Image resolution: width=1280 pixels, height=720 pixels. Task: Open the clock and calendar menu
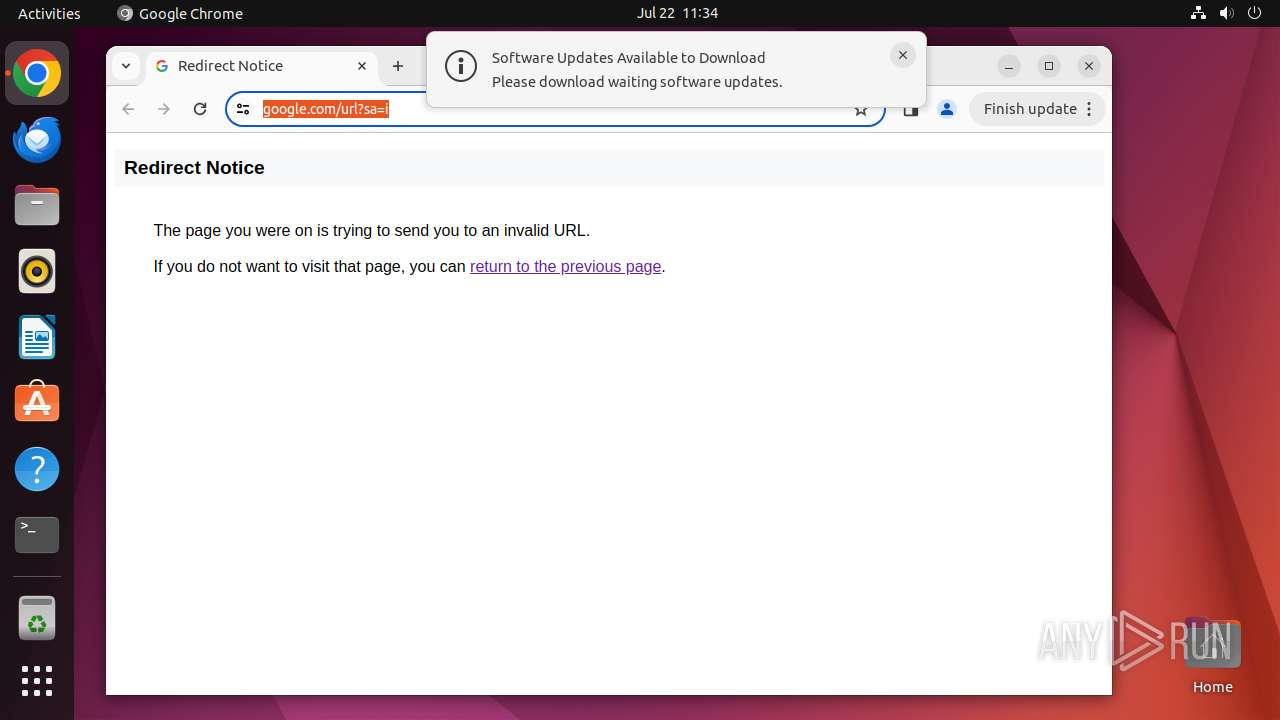pos(677,13)
